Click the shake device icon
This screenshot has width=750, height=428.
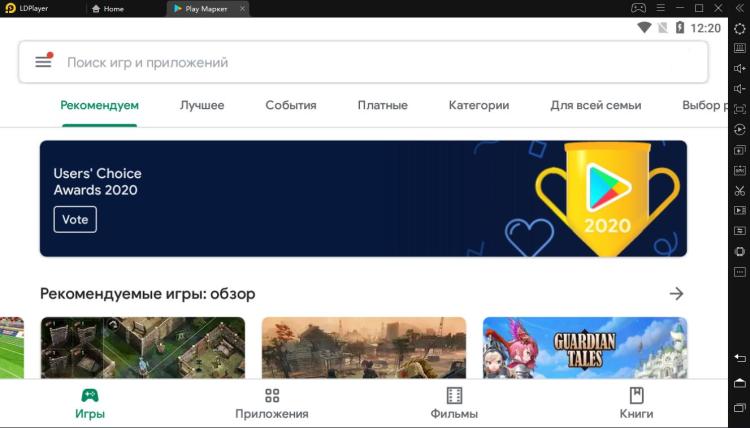point(739,252)
